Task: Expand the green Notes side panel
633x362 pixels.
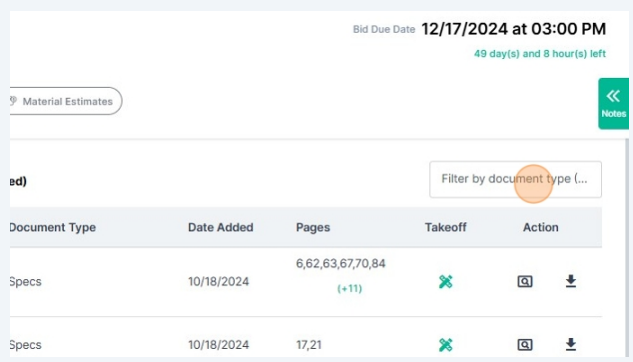Action: pyautogui.click(x=613, y=104)
